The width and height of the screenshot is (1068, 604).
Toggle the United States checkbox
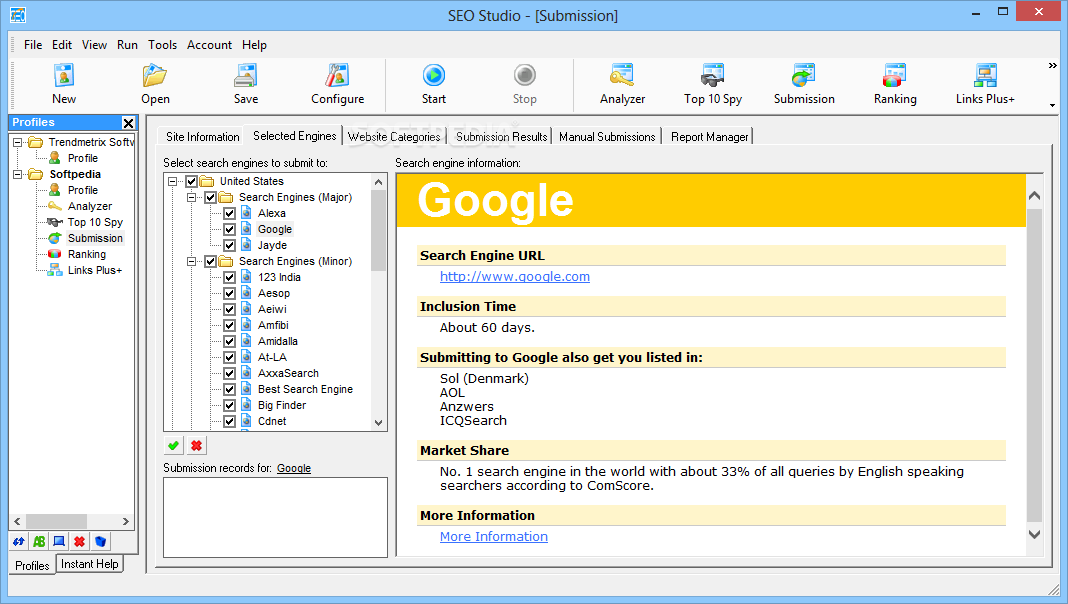(x=191, y=181)
